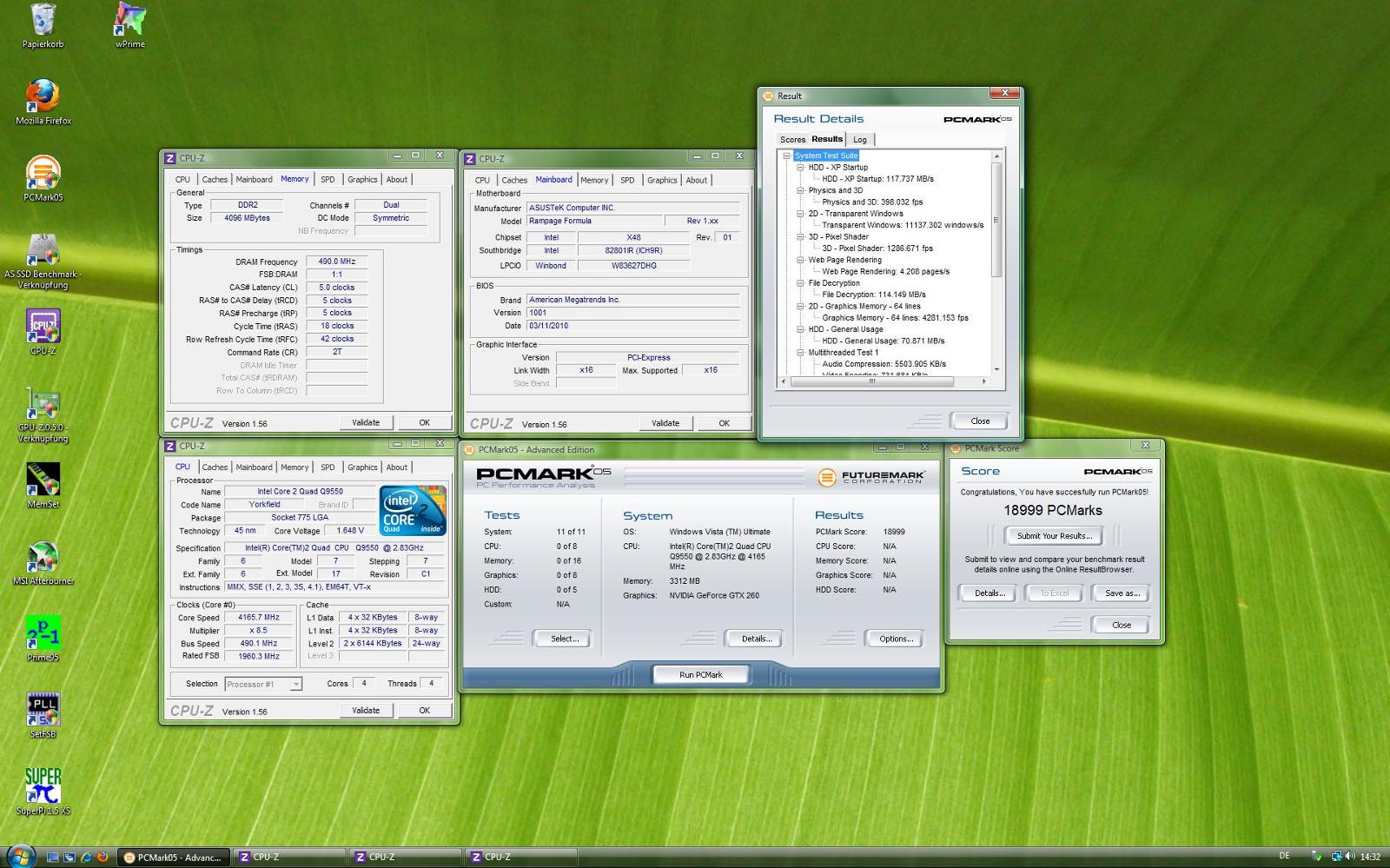Screen dimensions: 1390x868
Task: Click Submit Your Results... button
Action: point(1055,536)
